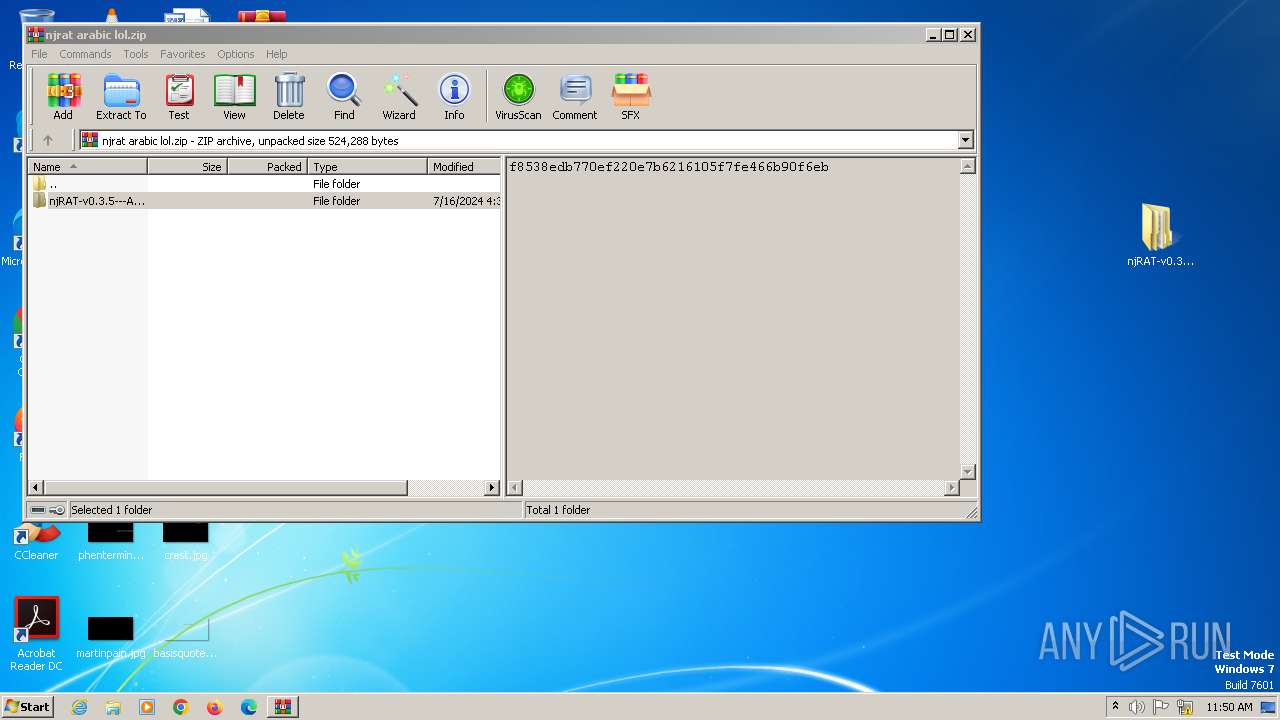The image size is (1280, 720).
Task: Open Acrobat Reader DC desktop shortcut
Action: click(x=36, y=634)
